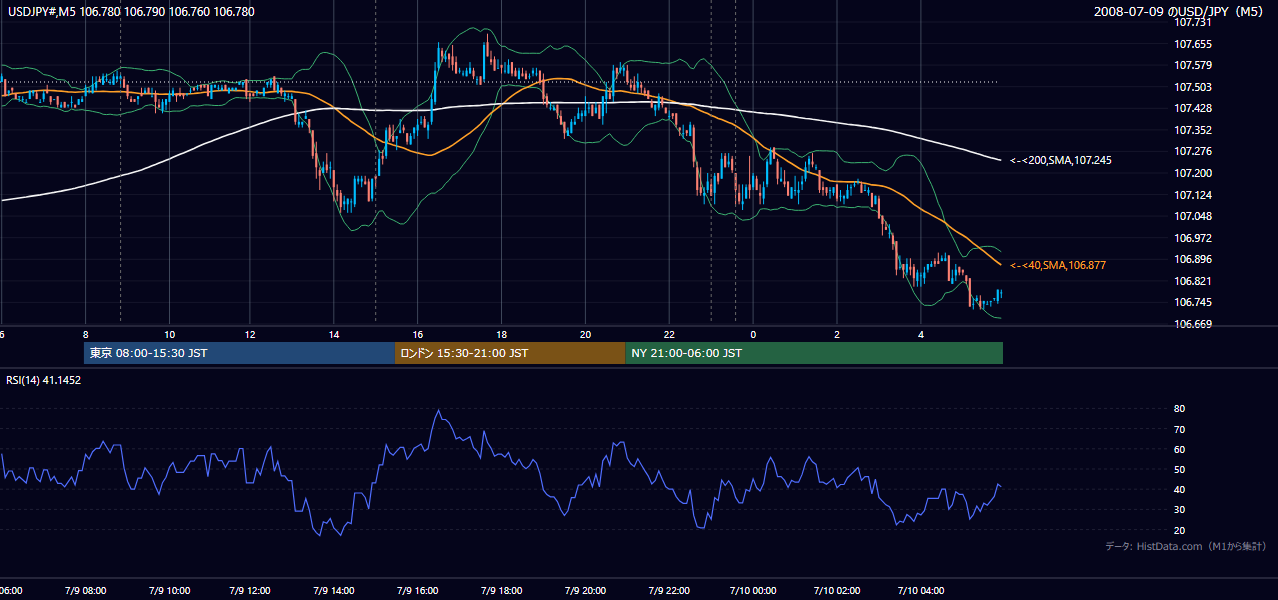The height and width of the screenshot is (600, 1278).
Task: Click hour tick 22 under price chart
Action: tap(669, 334)
